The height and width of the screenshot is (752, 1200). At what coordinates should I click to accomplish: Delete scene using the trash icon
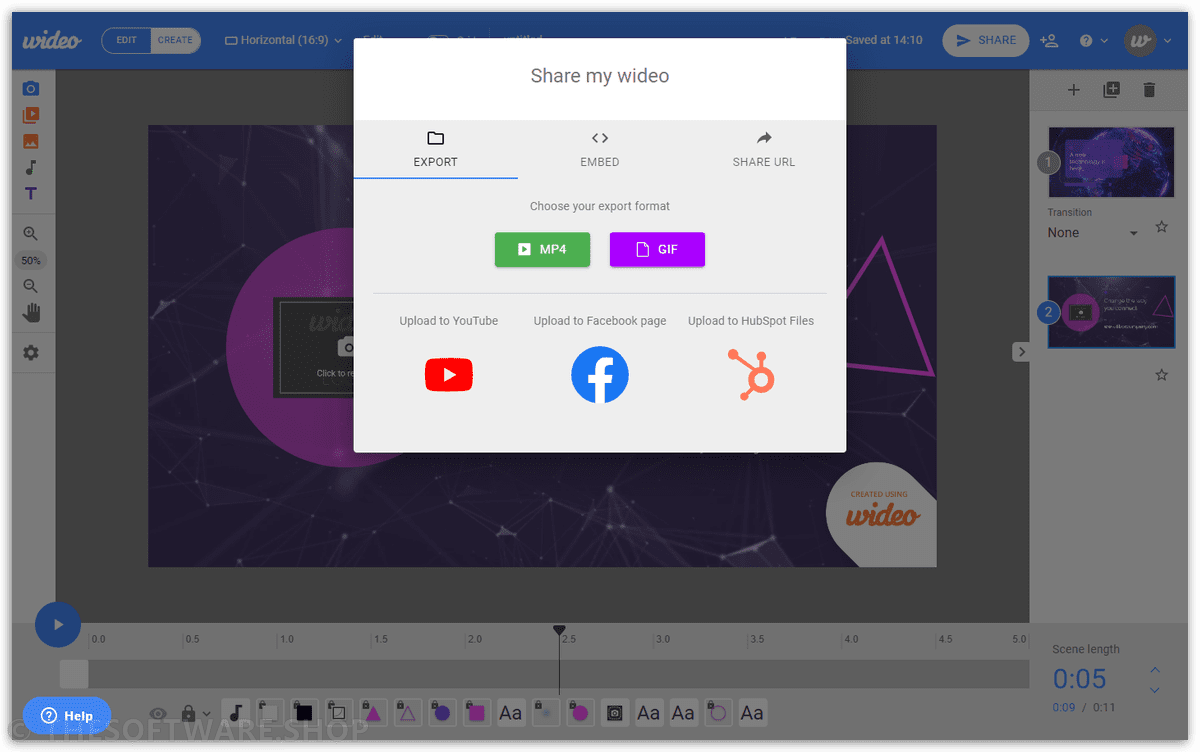click(1149, 90)
